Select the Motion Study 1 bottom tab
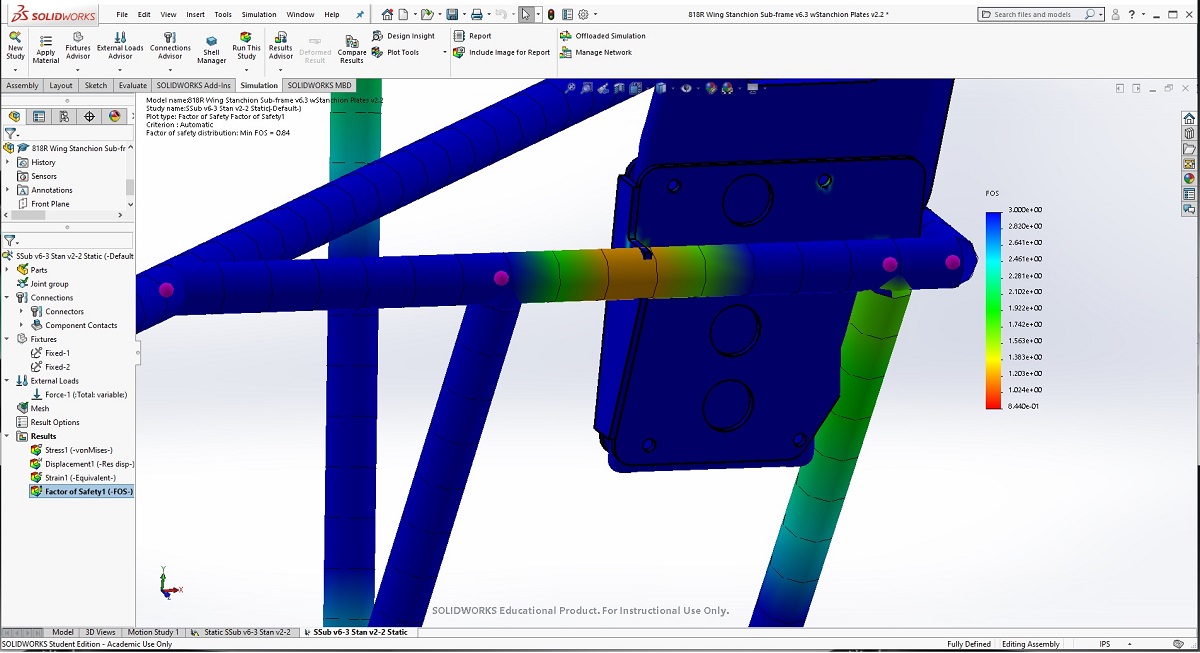The width and height of the screenshot is (1200, 653). 153,632
